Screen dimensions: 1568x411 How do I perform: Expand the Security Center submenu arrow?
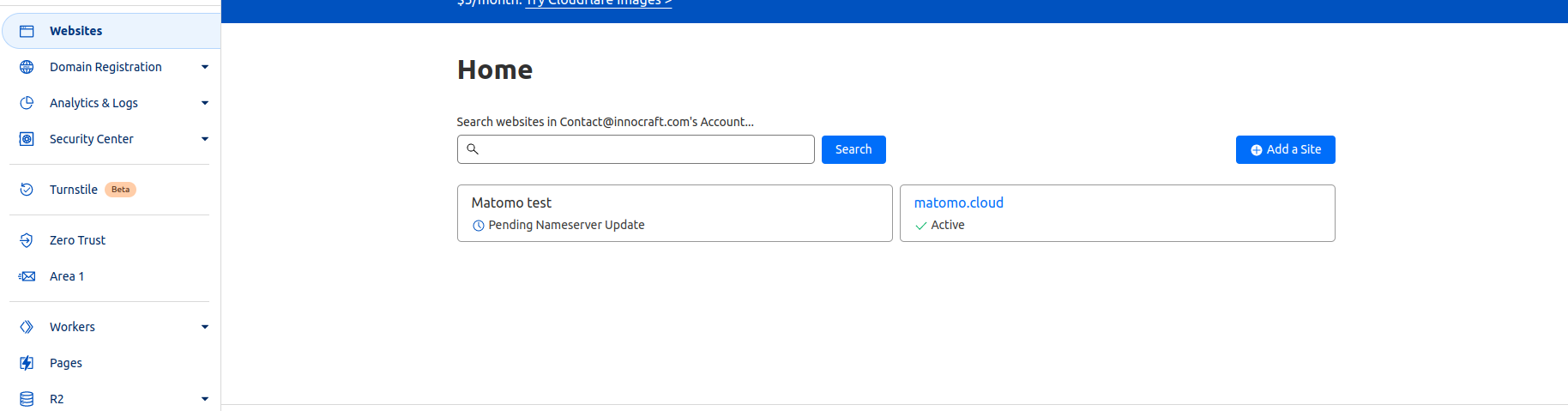click(205, 139)
